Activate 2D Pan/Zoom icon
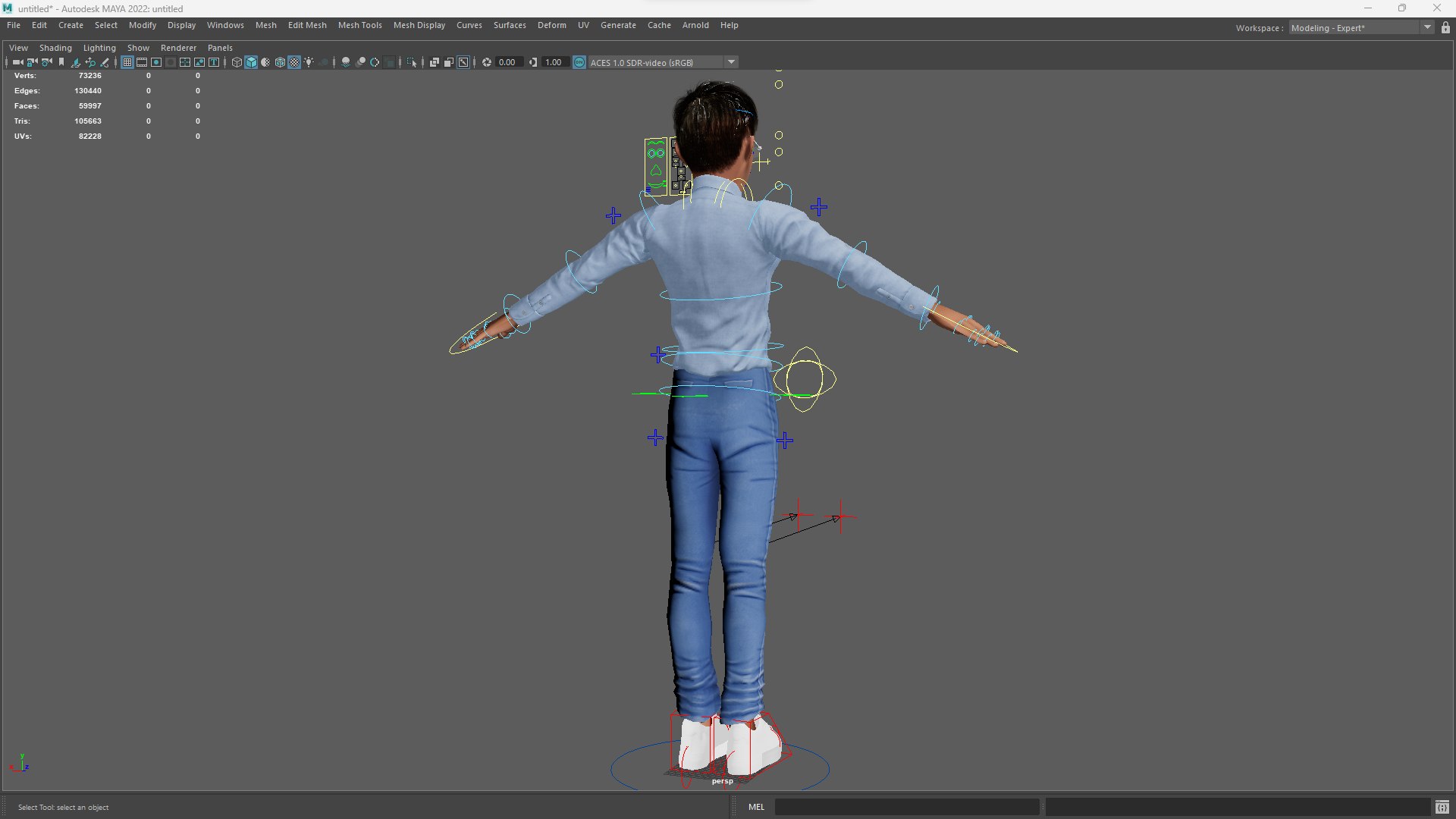1456x819 pixels. [90, 62]
